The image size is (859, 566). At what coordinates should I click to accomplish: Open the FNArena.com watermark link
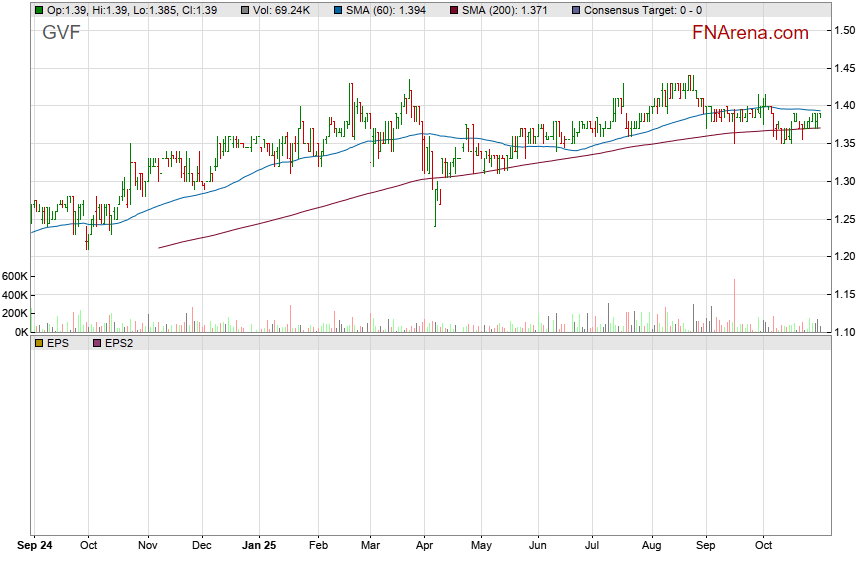pyautogui.click(x=750, y=33)
